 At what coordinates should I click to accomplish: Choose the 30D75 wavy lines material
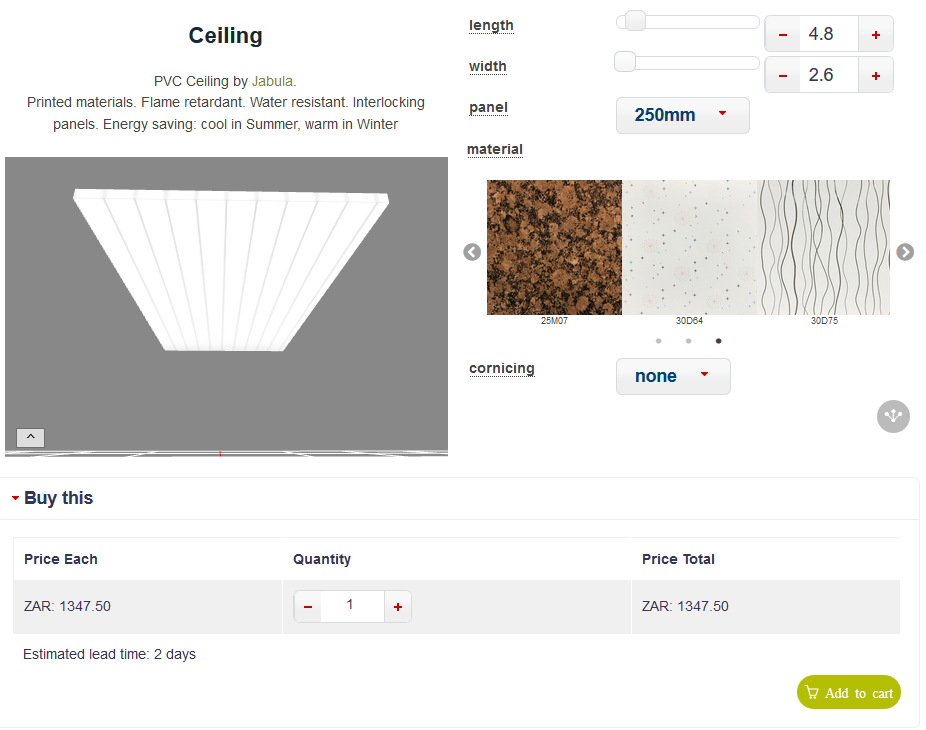click(824, 247)
